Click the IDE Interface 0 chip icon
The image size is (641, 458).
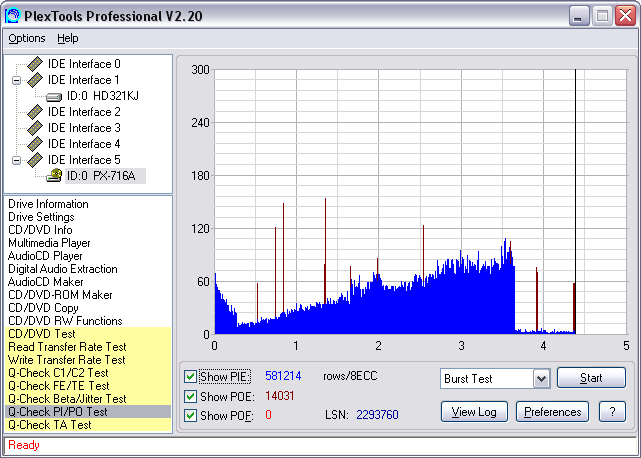point(35,64)
